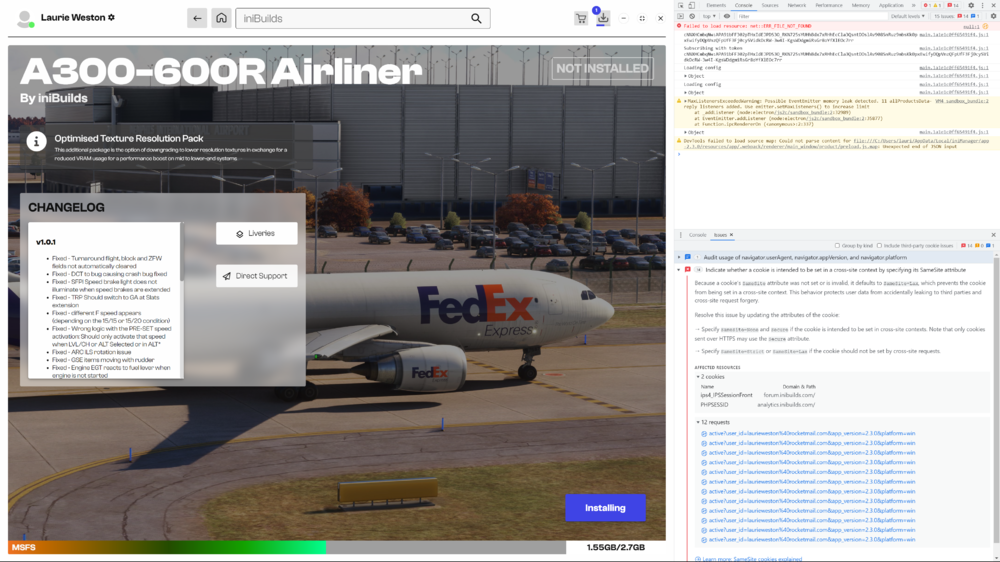Open the first active?user_id request link
This screenshot has height=562, width=1000.
pyautogui.click(x=812, y=433)
